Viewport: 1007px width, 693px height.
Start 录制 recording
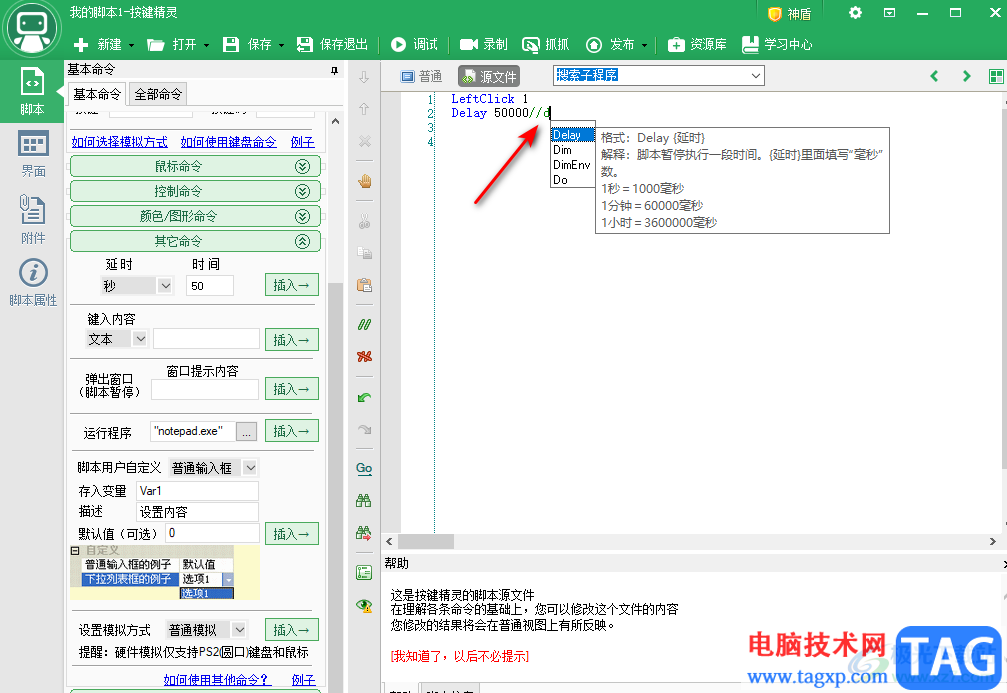tap(484, 44)
